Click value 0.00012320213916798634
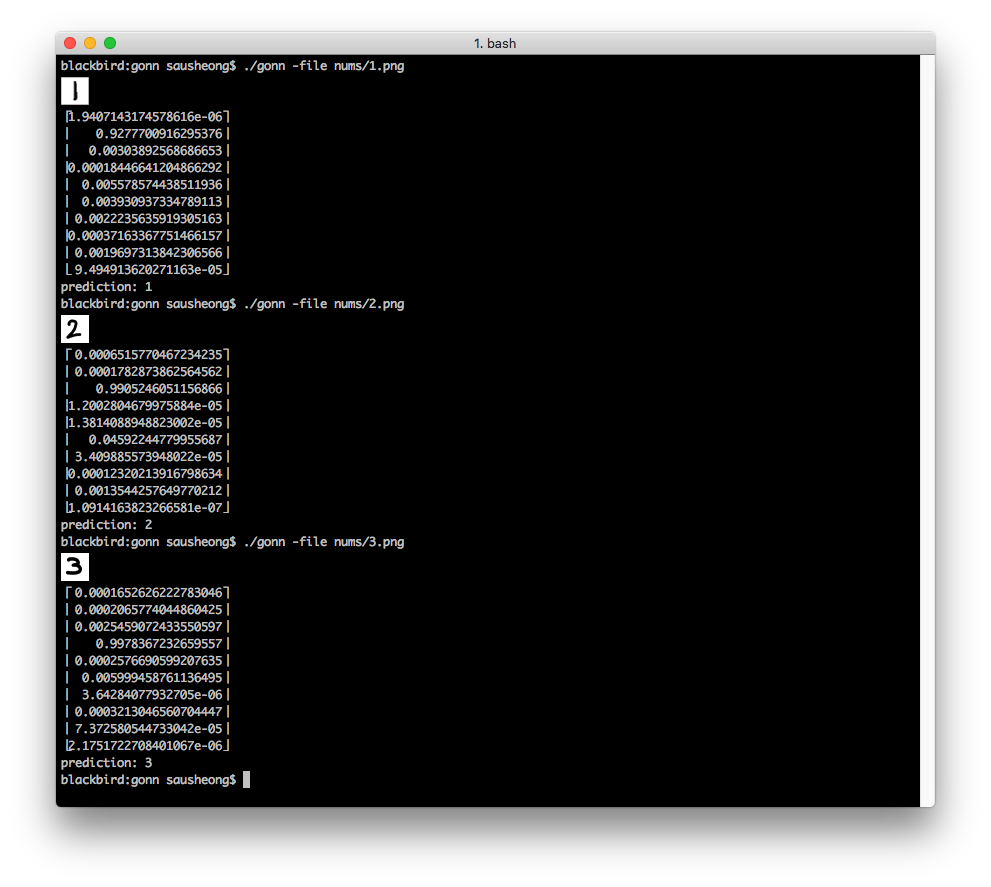 point(145,474)
